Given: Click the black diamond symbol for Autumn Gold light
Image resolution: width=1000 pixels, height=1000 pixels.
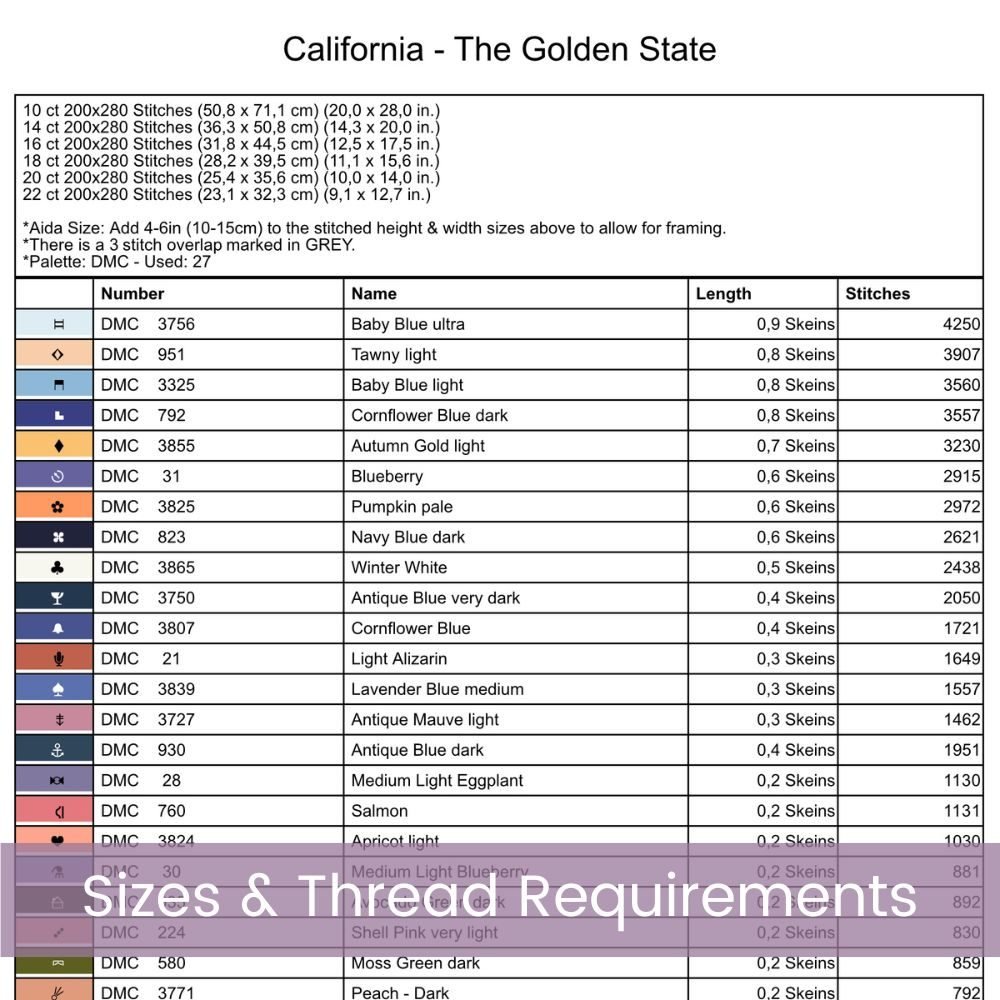Looking at the screenshot, I should (x=57, y=446).
